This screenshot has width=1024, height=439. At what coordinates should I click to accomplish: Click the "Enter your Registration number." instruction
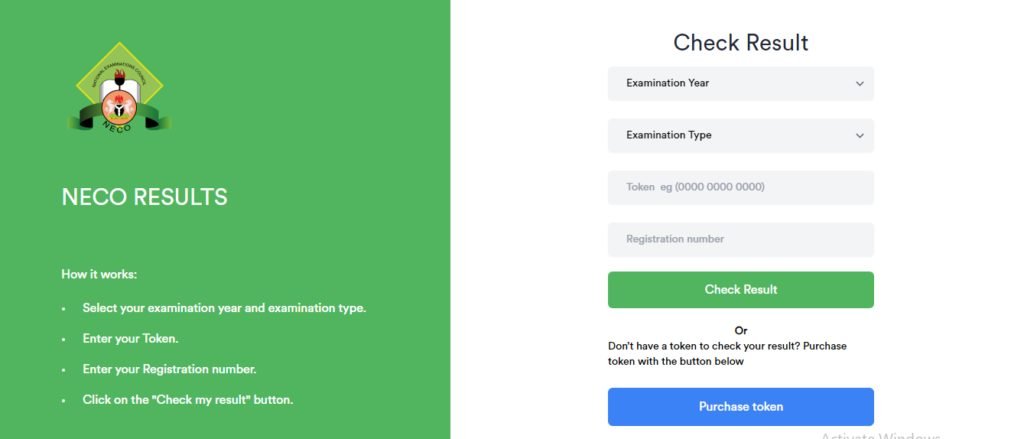point(169,370)
